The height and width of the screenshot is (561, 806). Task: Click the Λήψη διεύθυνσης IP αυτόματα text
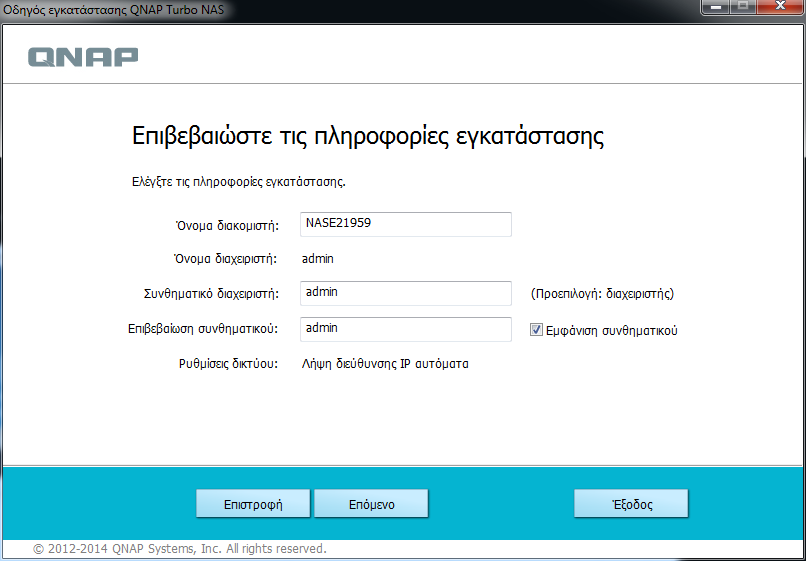click(385, 364)
